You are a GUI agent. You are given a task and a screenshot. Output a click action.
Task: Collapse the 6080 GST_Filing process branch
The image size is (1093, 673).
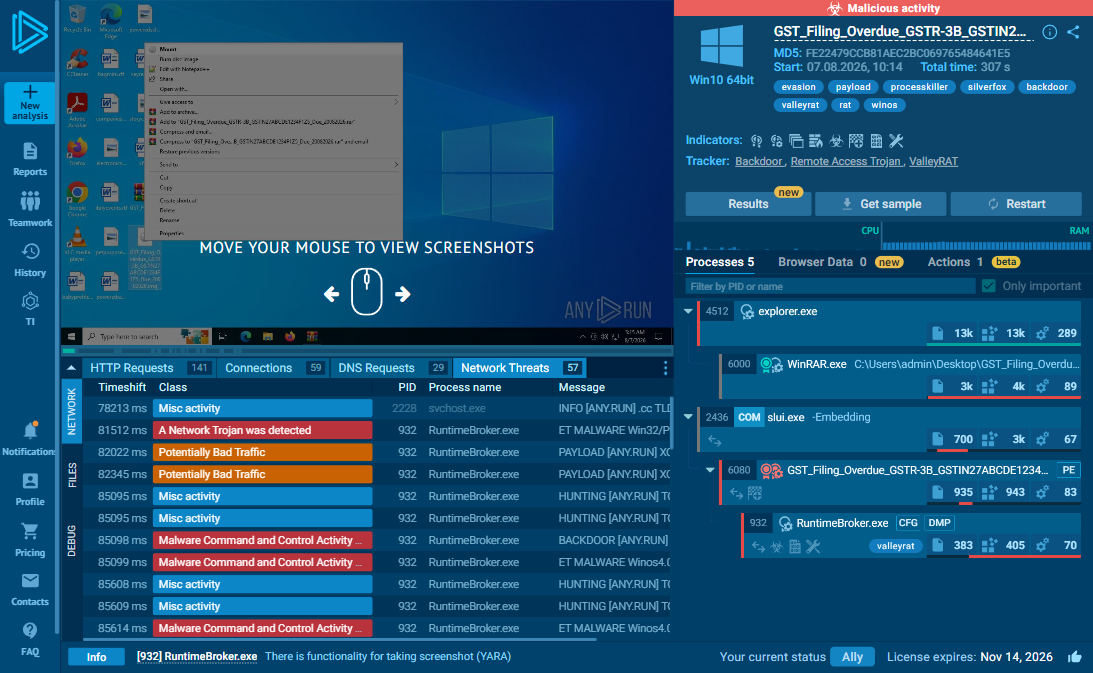710,470
